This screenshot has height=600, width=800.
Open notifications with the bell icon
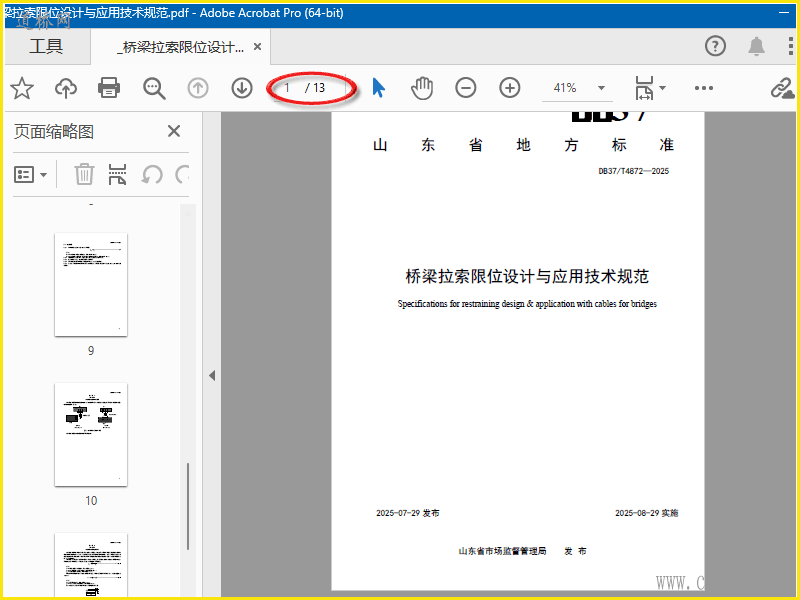[x=756, y=46]
